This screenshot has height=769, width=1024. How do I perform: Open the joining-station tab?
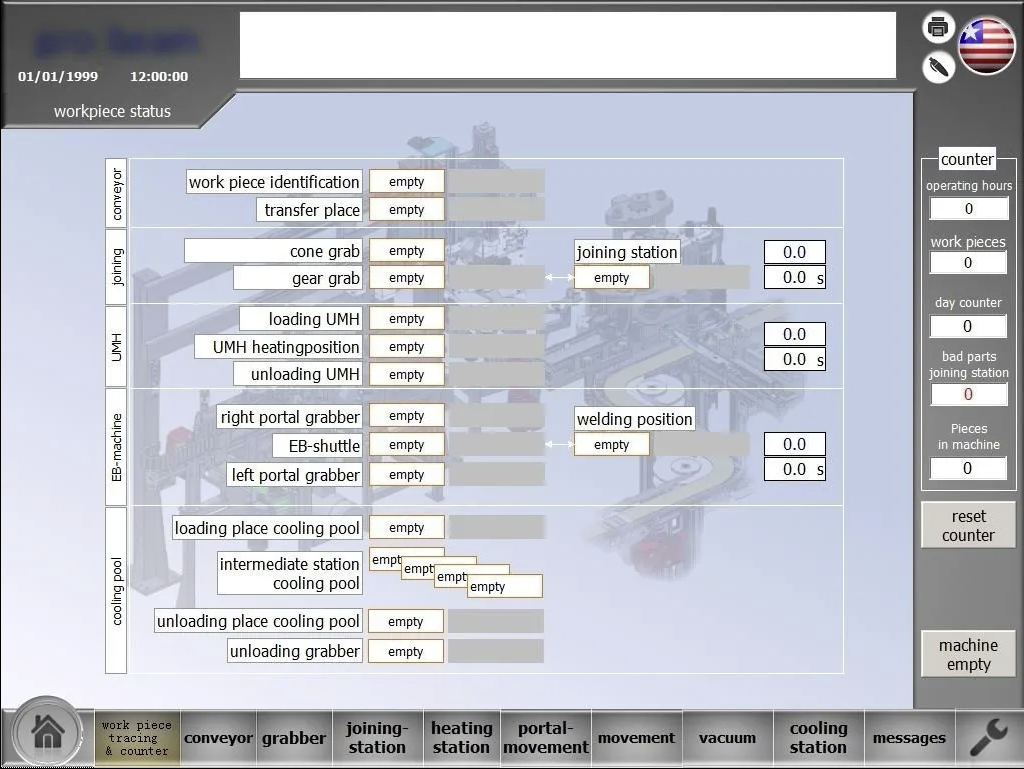click(377, 738)
